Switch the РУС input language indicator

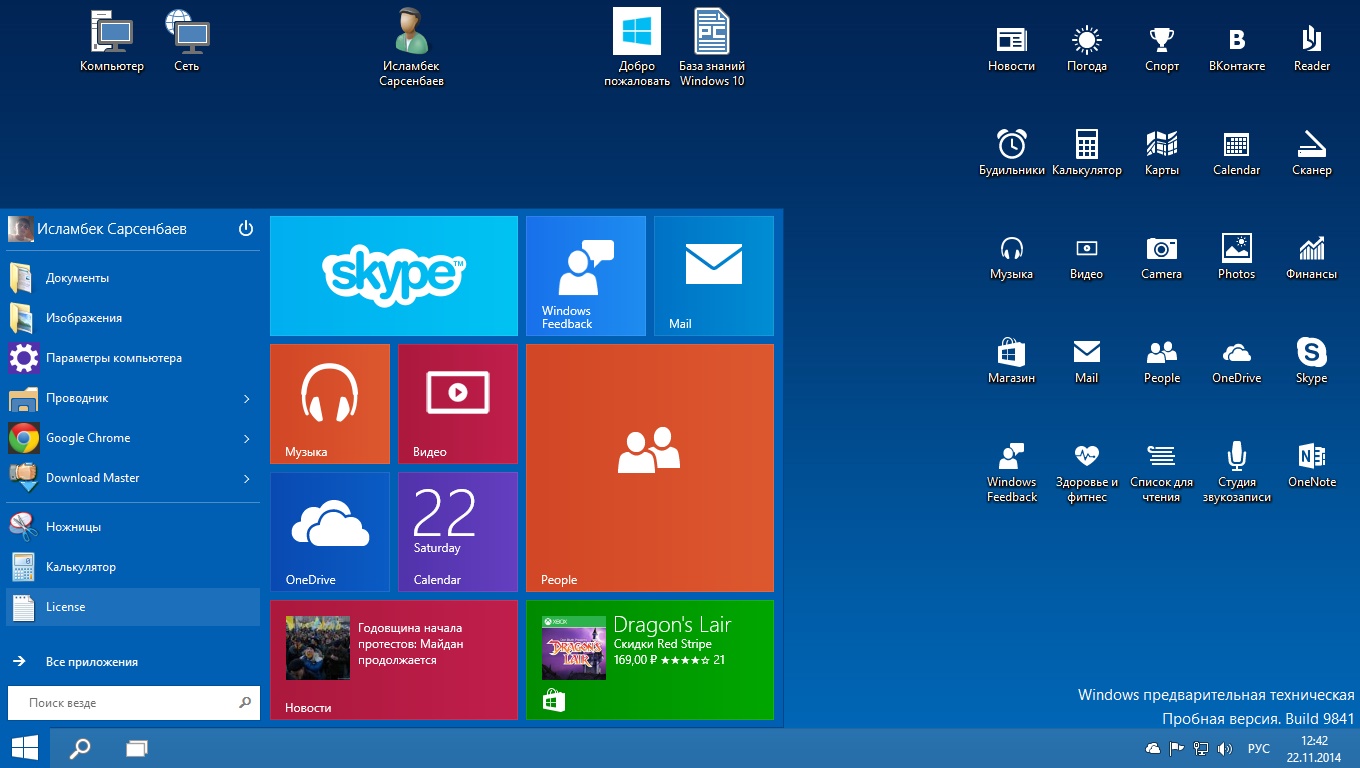1259,749
